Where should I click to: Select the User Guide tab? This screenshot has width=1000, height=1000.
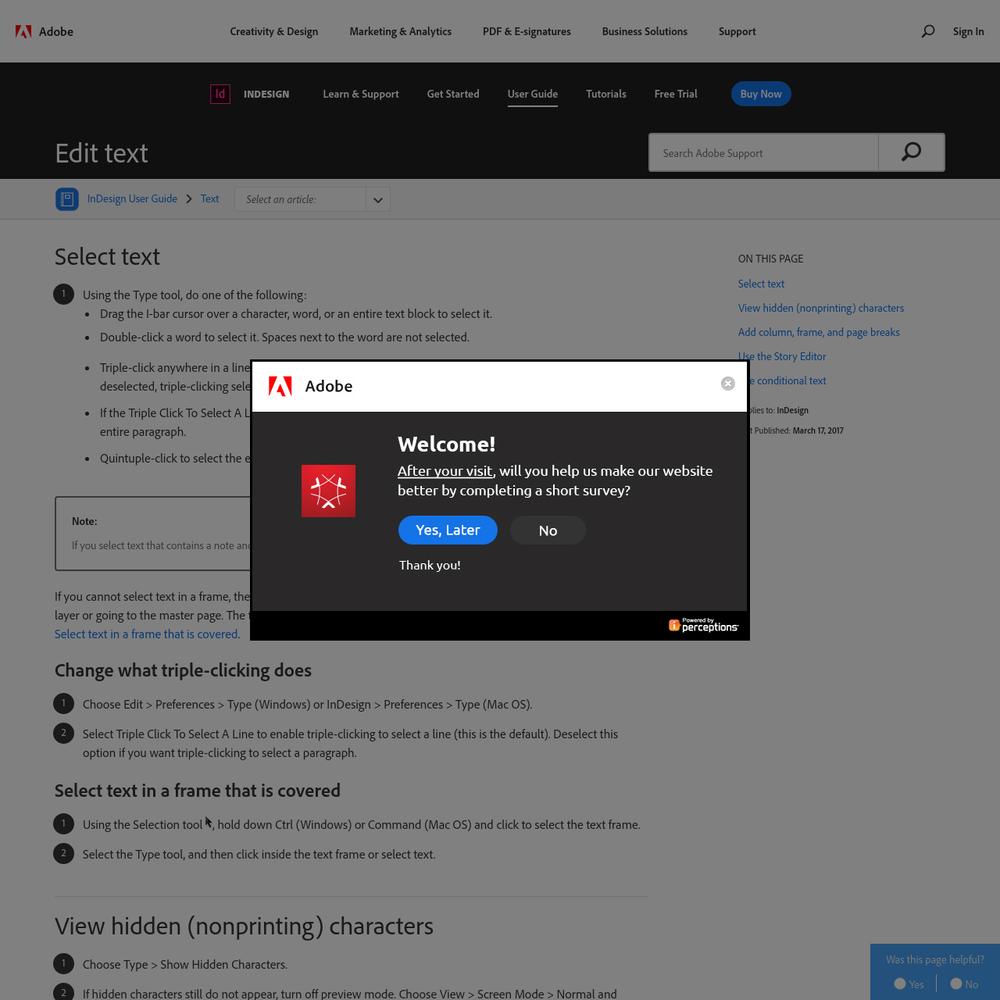(x=533, y=94)
